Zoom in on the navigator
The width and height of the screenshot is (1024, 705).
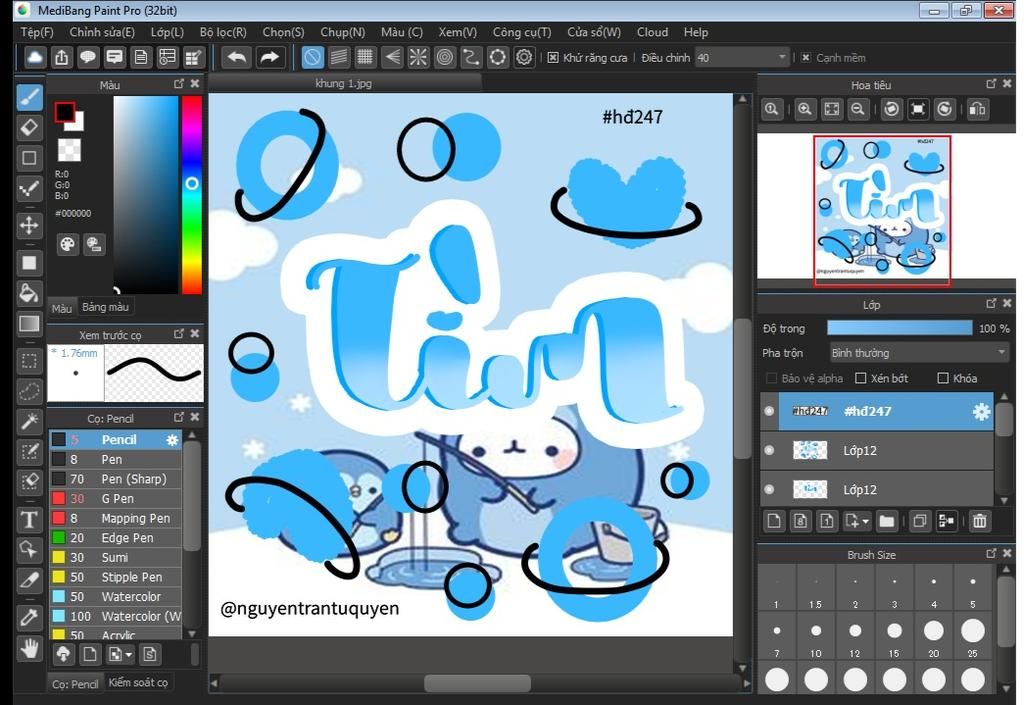coord(805,109)
